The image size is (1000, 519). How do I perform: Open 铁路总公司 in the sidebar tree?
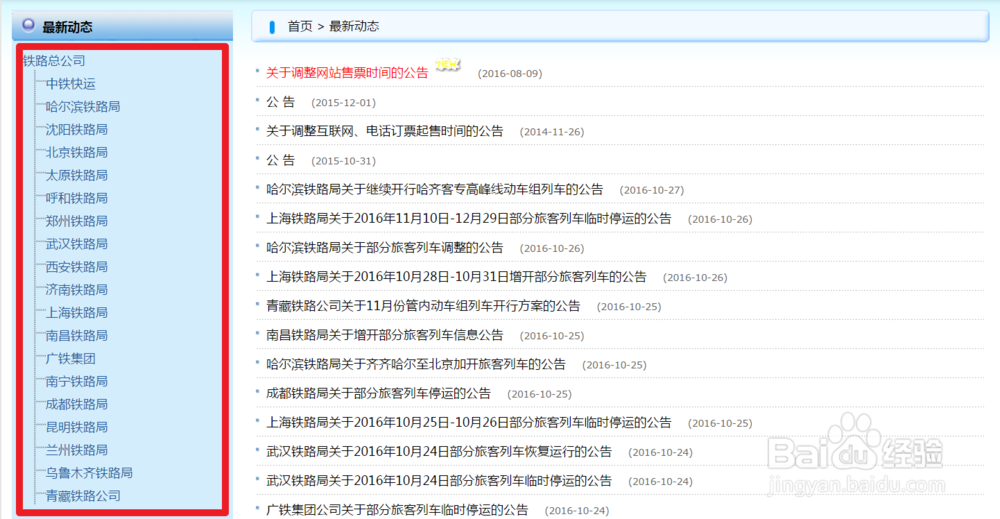tap(54, 61)
